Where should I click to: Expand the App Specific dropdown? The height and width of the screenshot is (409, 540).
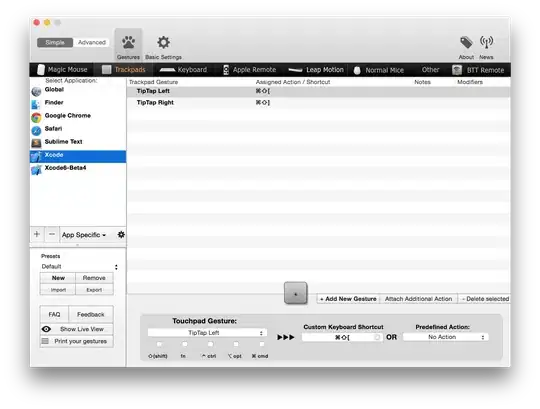(84, 235)
